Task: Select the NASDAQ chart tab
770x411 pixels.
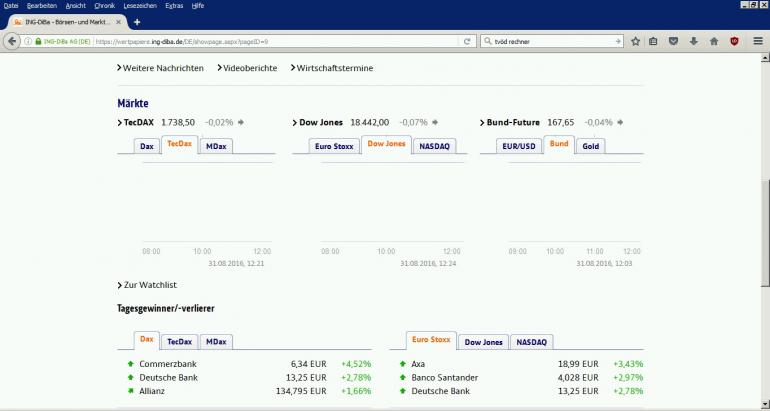Action: pyautogui.click(x=432, y=146)
